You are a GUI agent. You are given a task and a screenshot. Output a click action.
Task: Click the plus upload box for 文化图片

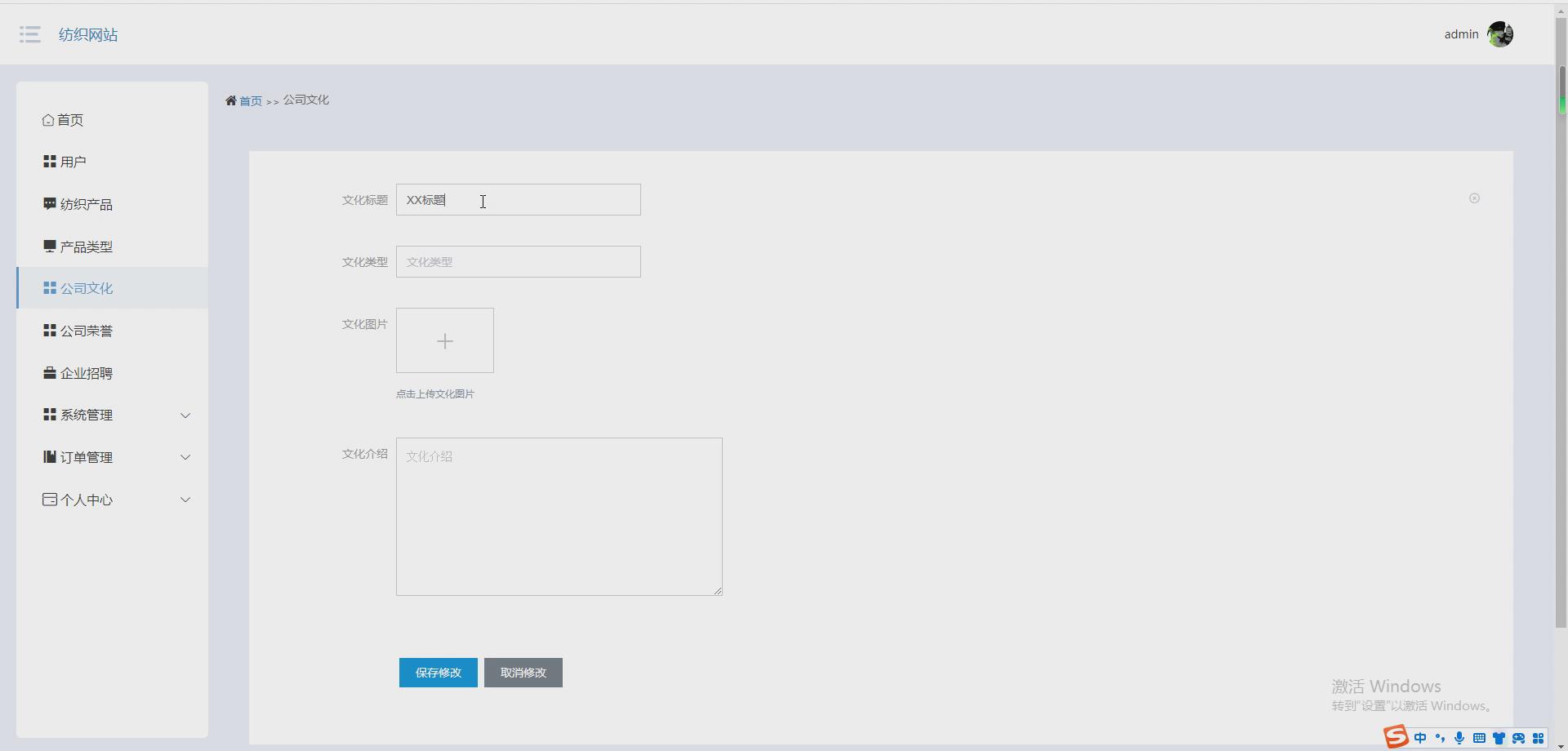[x=445, y=340]
